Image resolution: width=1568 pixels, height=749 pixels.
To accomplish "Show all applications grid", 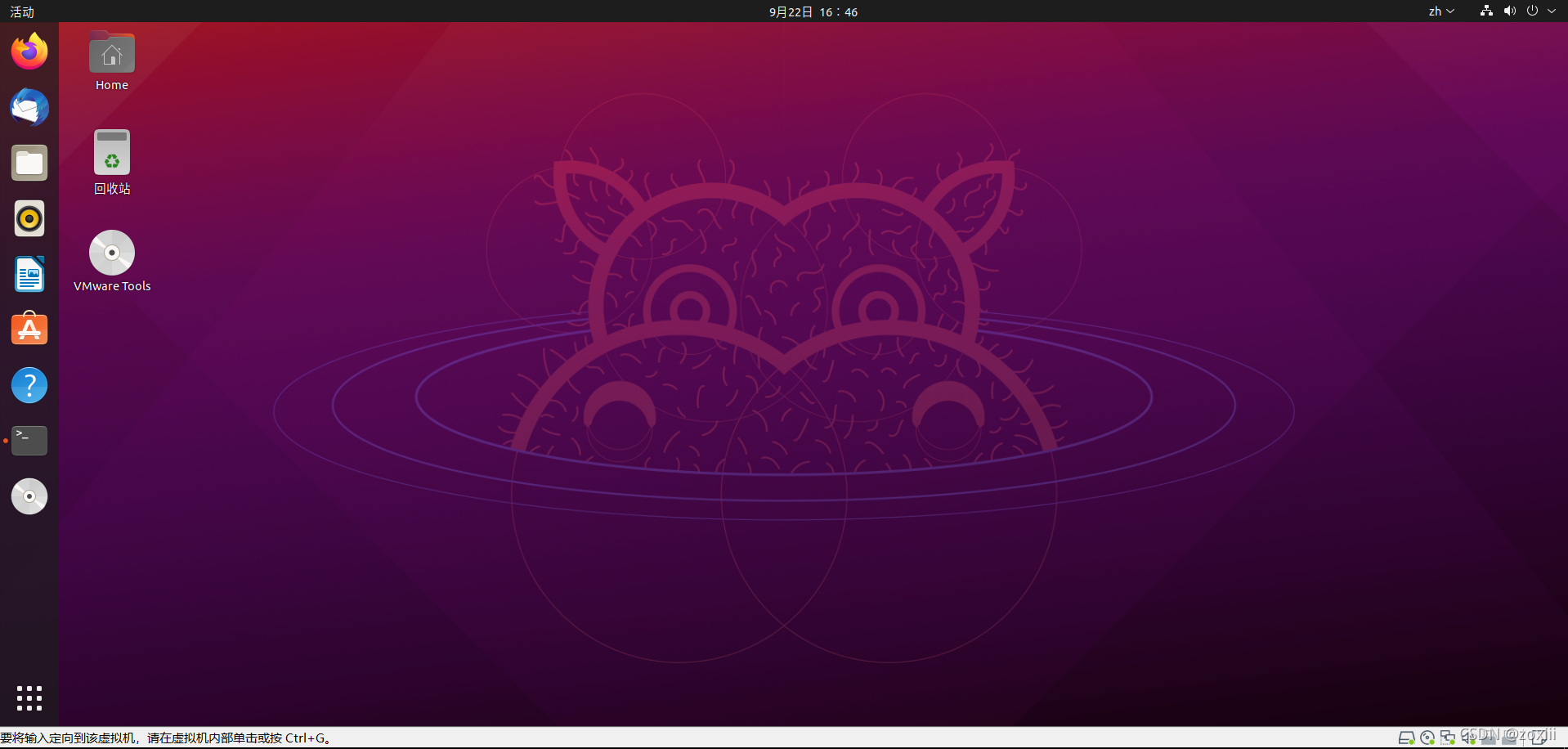I will click(x=29, y=698).
